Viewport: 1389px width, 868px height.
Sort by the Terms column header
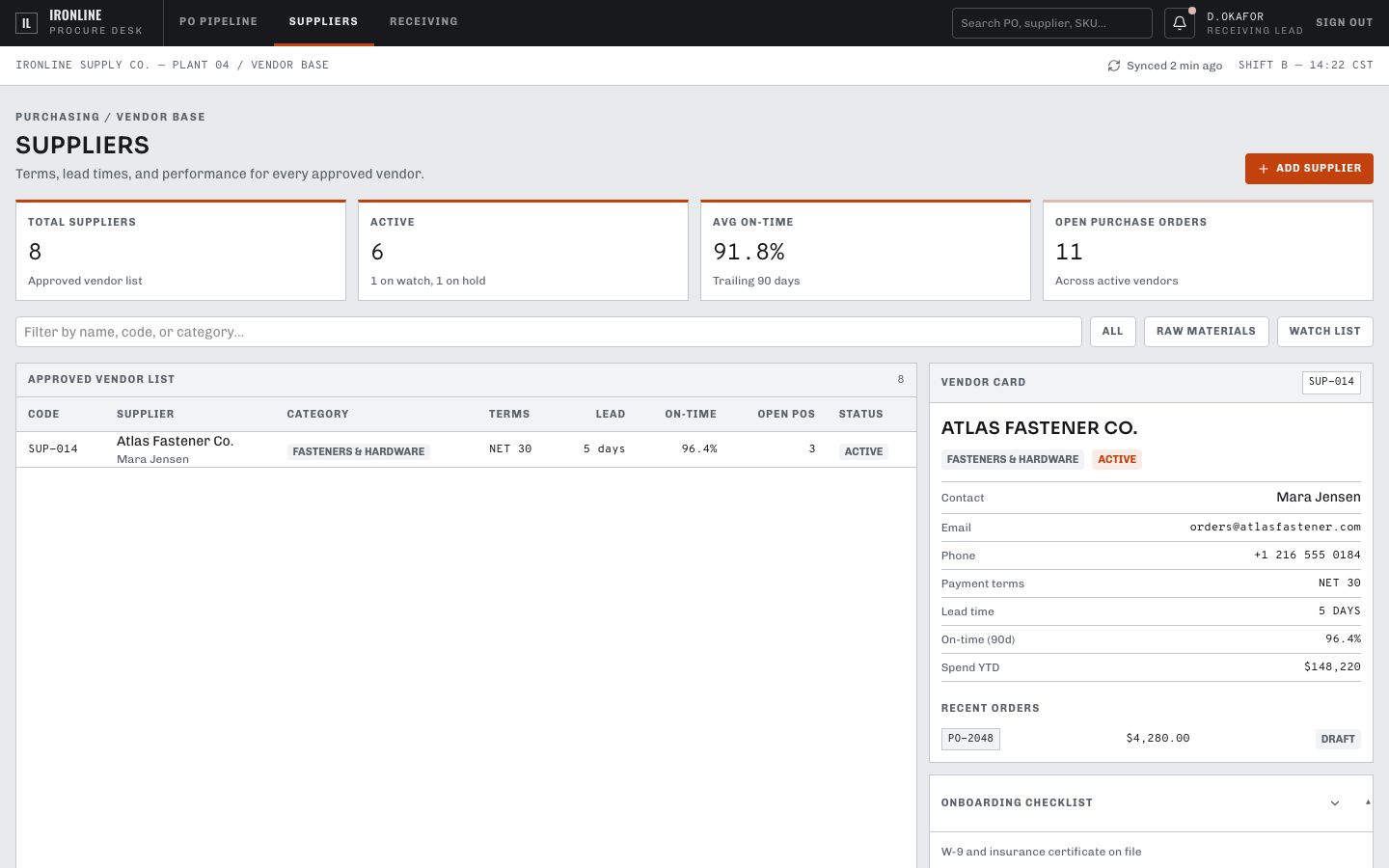[509, 414]
